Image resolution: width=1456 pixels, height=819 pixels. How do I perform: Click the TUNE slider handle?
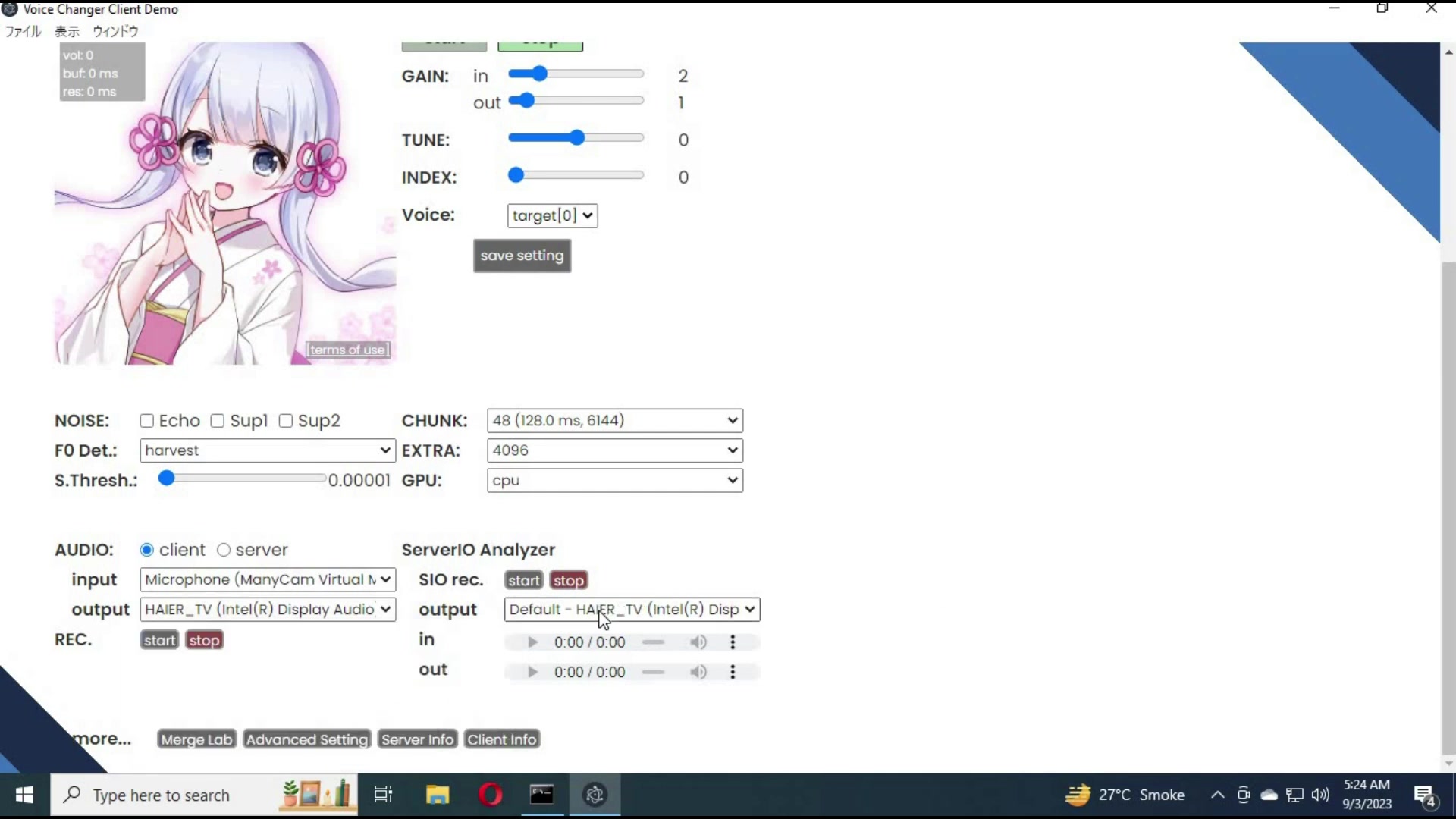point(577,138)
